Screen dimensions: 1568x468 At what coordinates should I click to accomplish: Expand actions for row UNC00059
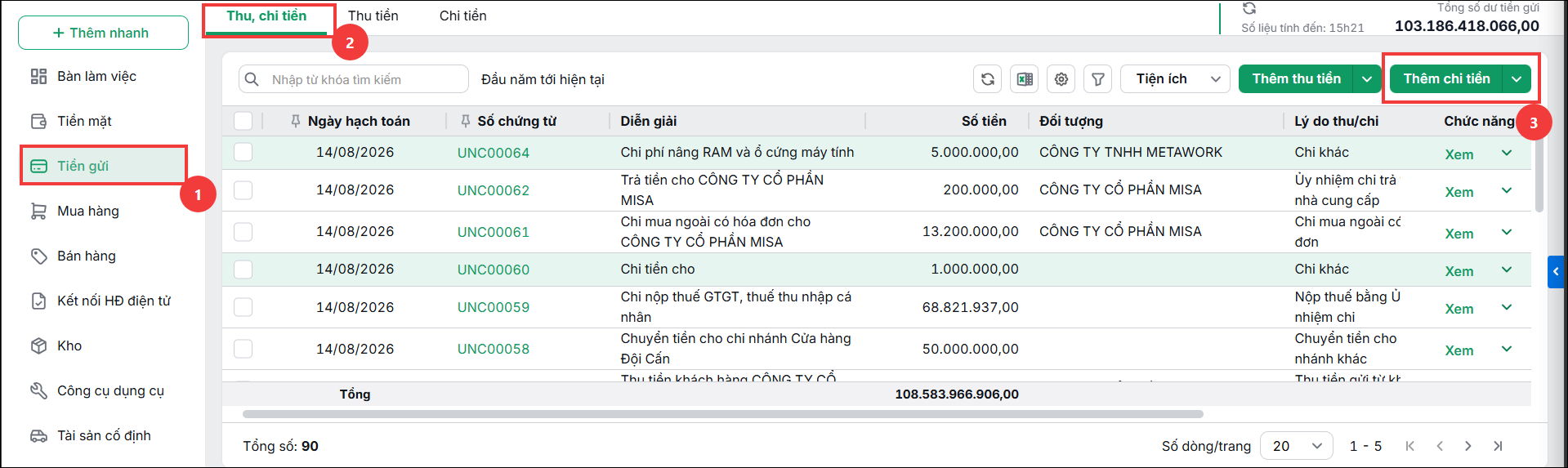click(x=1507, y=307)
